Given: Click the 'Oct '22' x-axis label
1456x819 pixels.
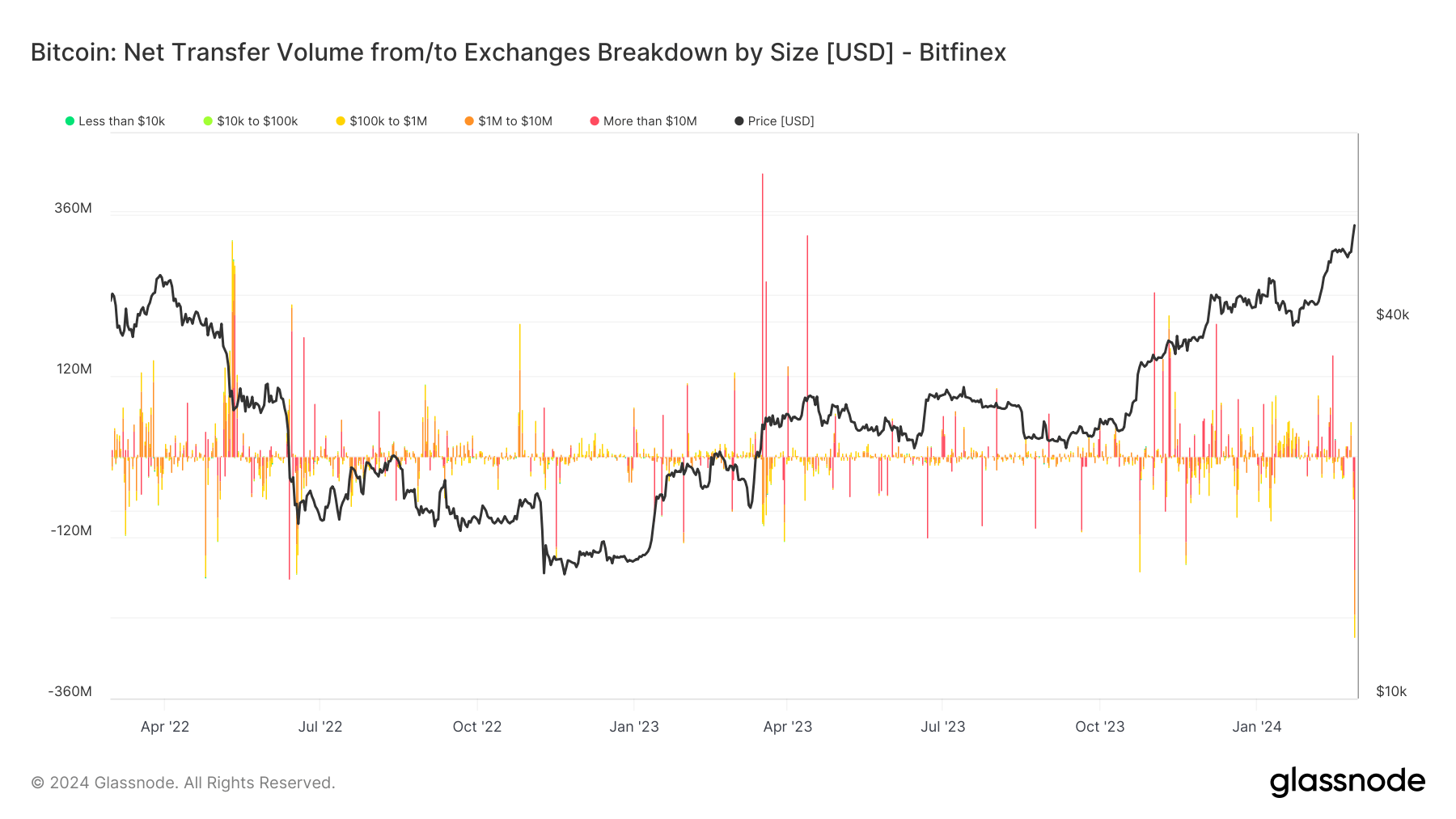Looking at the screenshot, I should [476, 727].
